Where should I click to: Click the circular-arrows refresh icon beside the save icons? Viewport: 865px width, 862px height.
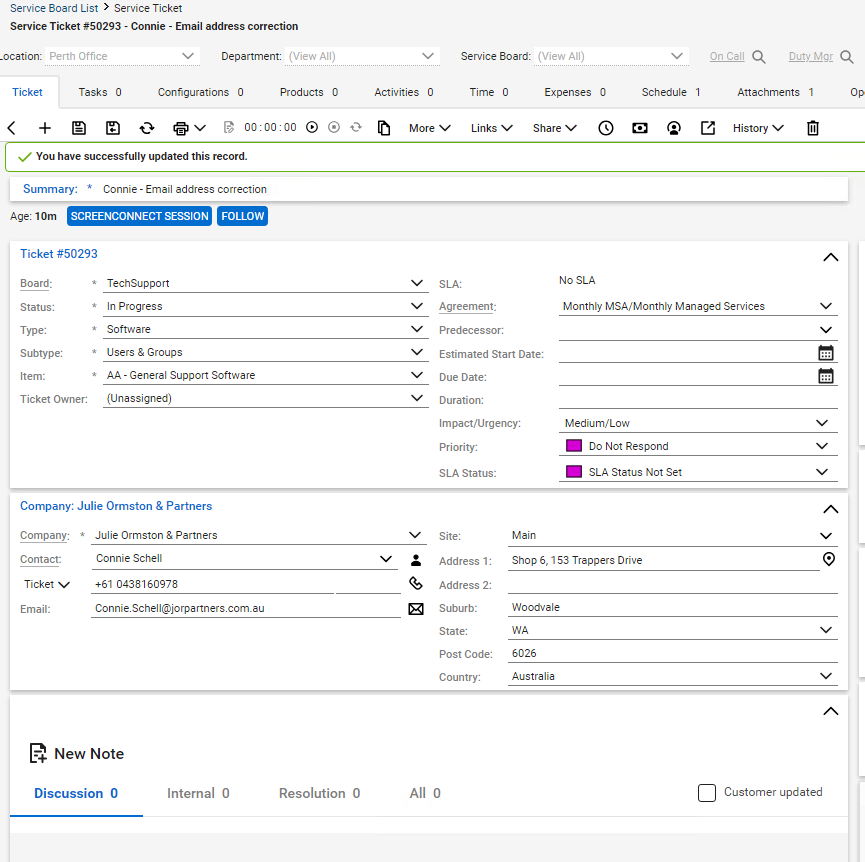147,128
